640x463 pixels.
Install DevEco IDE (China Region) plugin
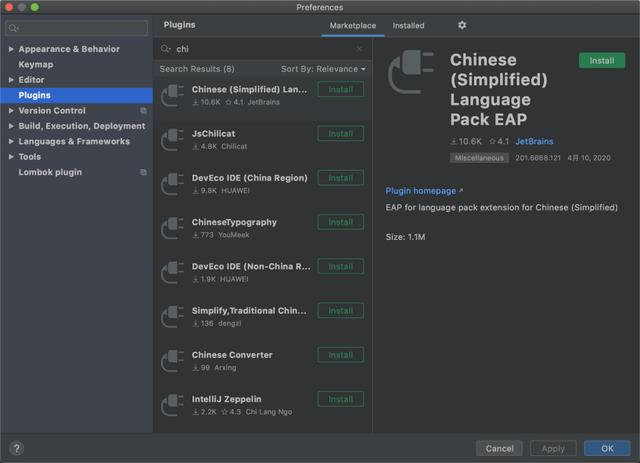pos(340,178)
